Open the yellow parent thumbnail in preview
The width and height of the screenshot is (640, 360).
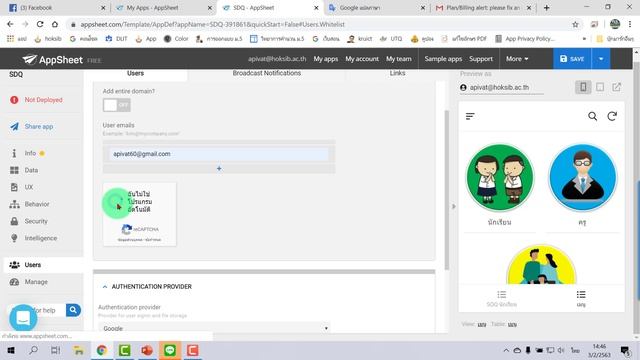(x=541, y=264)
